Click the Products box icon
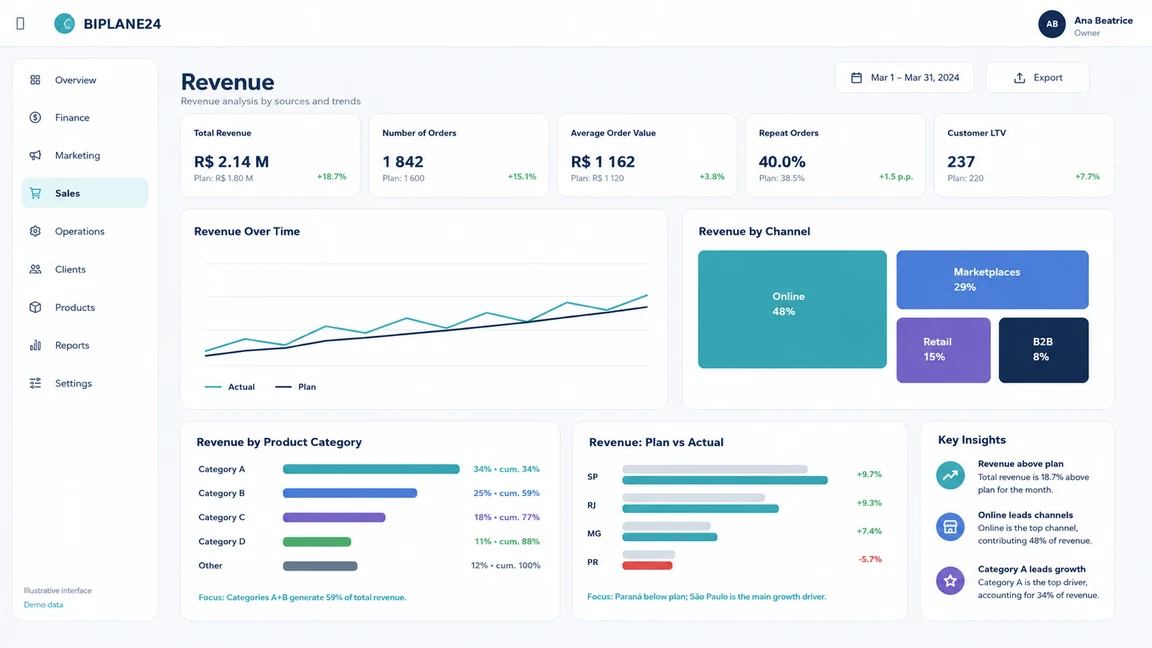 coord(35,307)
